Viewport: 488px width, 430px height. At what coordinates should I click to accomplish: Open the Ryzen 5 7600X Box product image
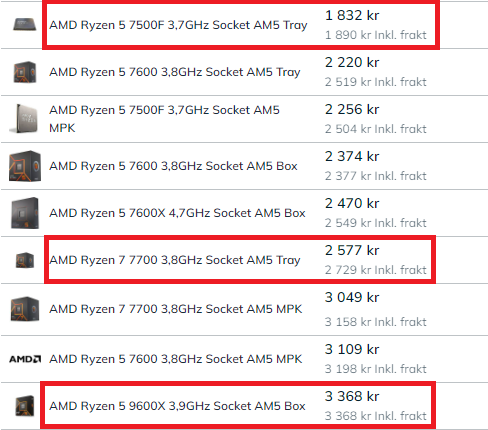25,213
